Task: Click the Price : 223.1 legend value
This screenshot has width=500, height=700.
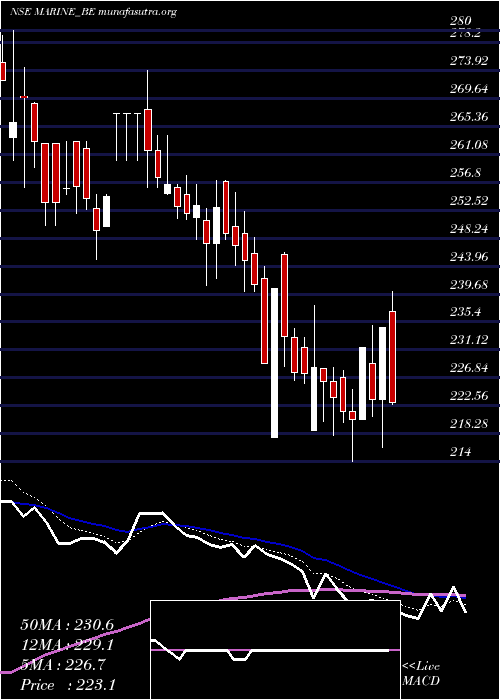Action: coord(67,685)
